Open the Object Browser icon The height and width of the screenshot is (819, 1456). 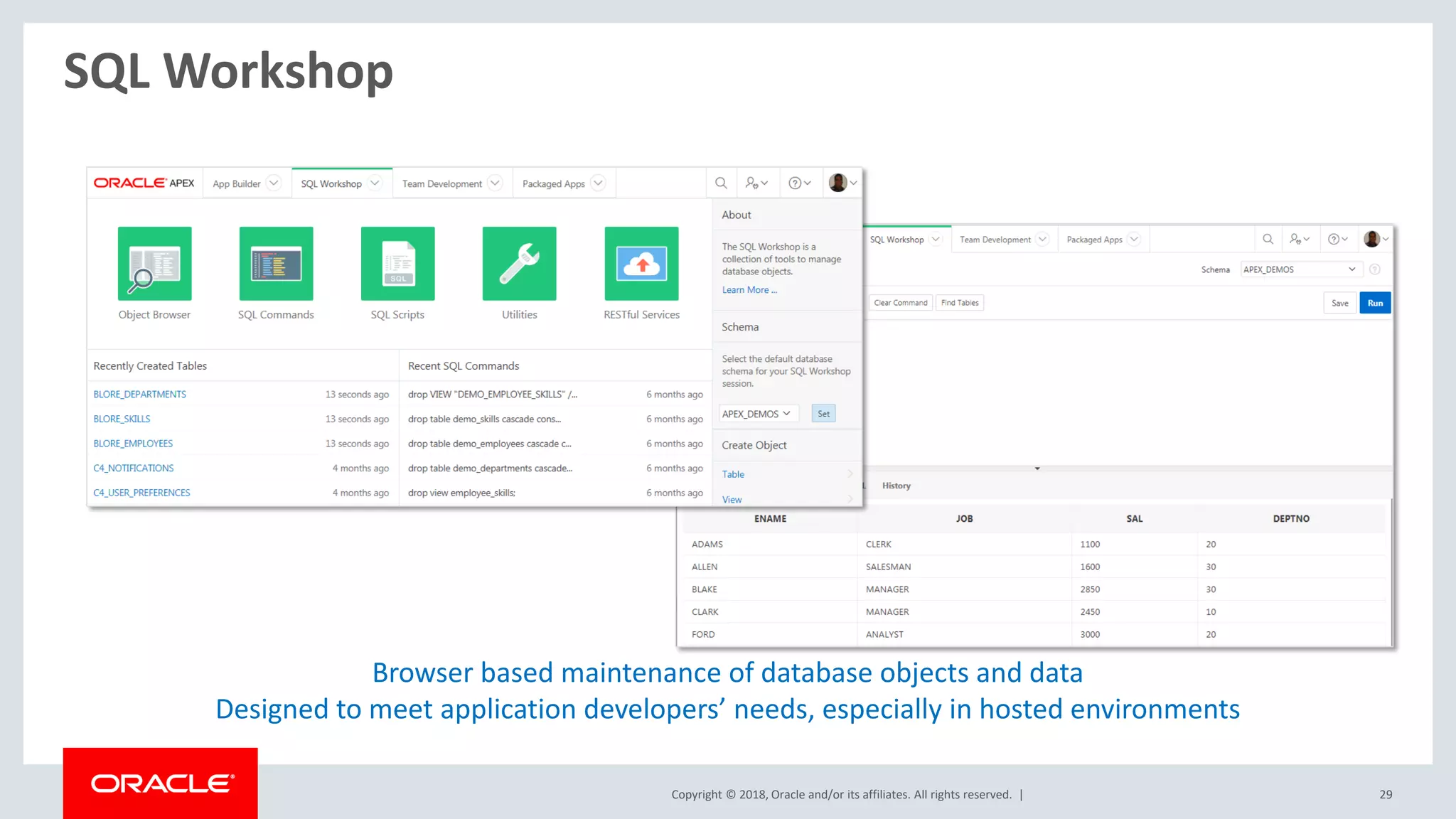[154, 263]
